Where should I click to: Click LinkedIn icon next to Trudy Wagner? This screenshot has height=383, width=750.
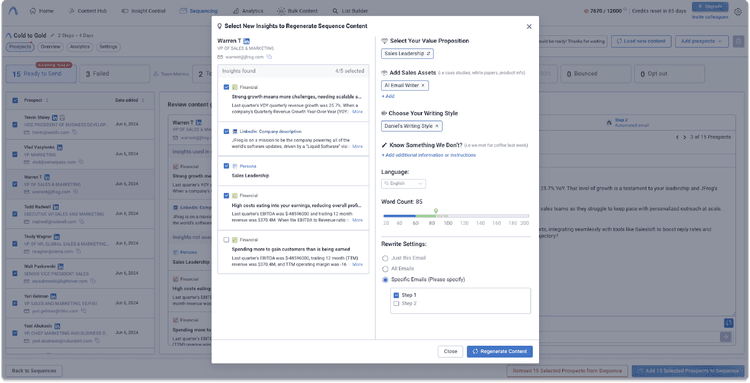coord(57,237)
